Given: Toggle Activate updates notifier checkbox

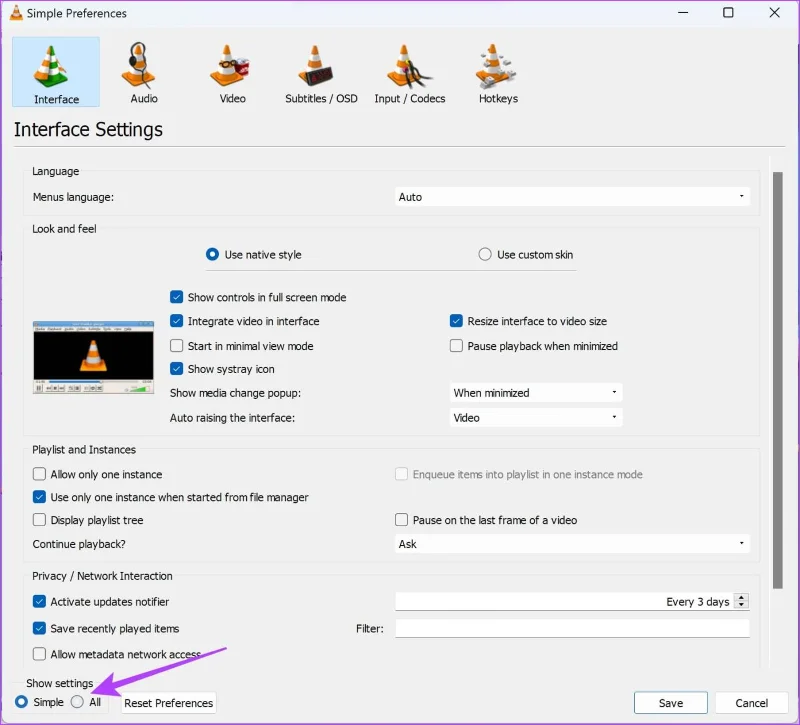Looking at the screenshot, I should pos(39,602).
